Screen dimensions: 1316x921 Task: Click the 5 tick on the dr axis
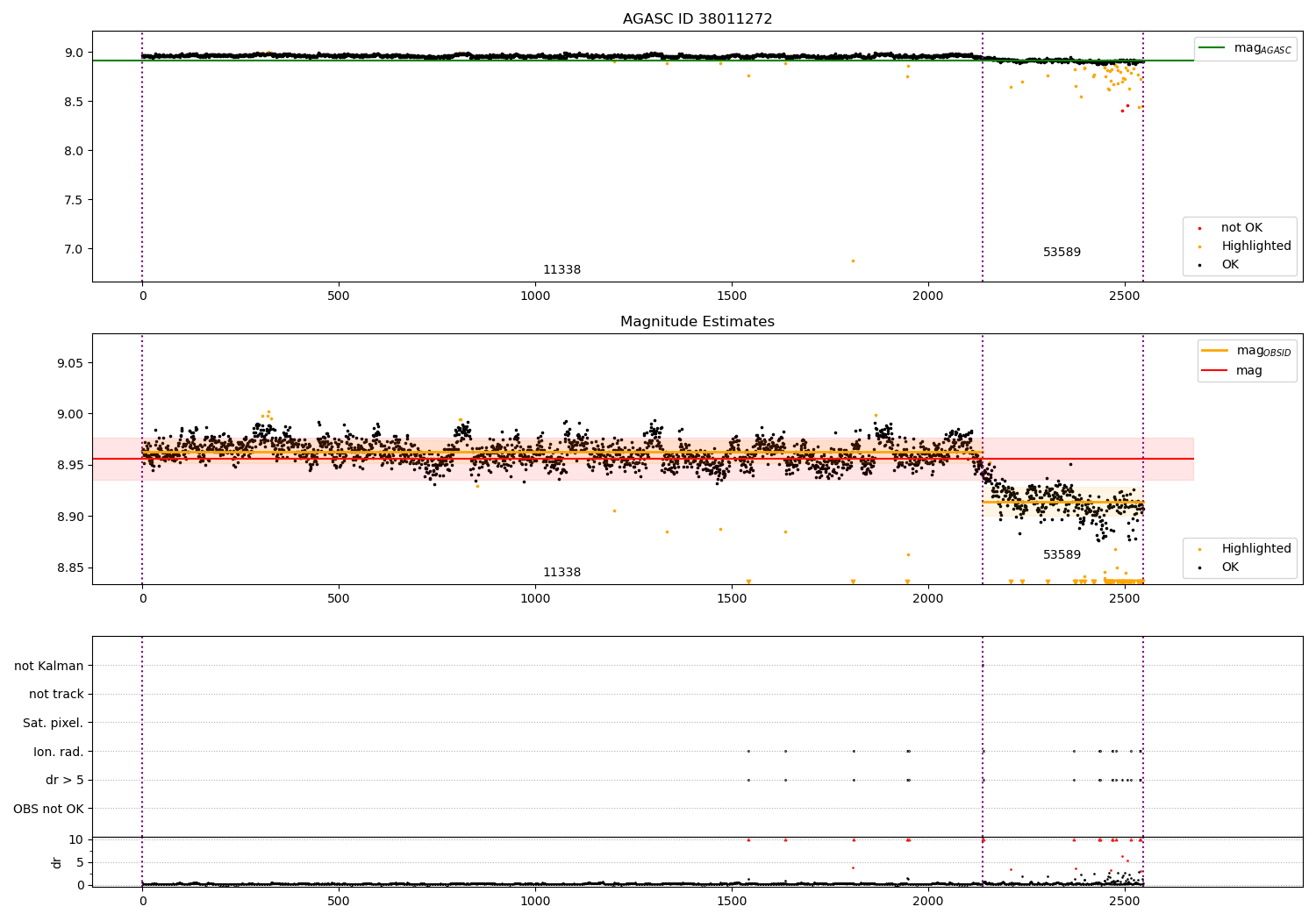[80, 862]
